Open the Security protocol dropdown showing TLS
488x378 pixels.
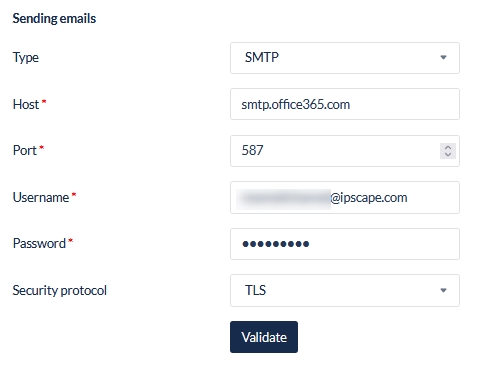[x=345, y=290]
